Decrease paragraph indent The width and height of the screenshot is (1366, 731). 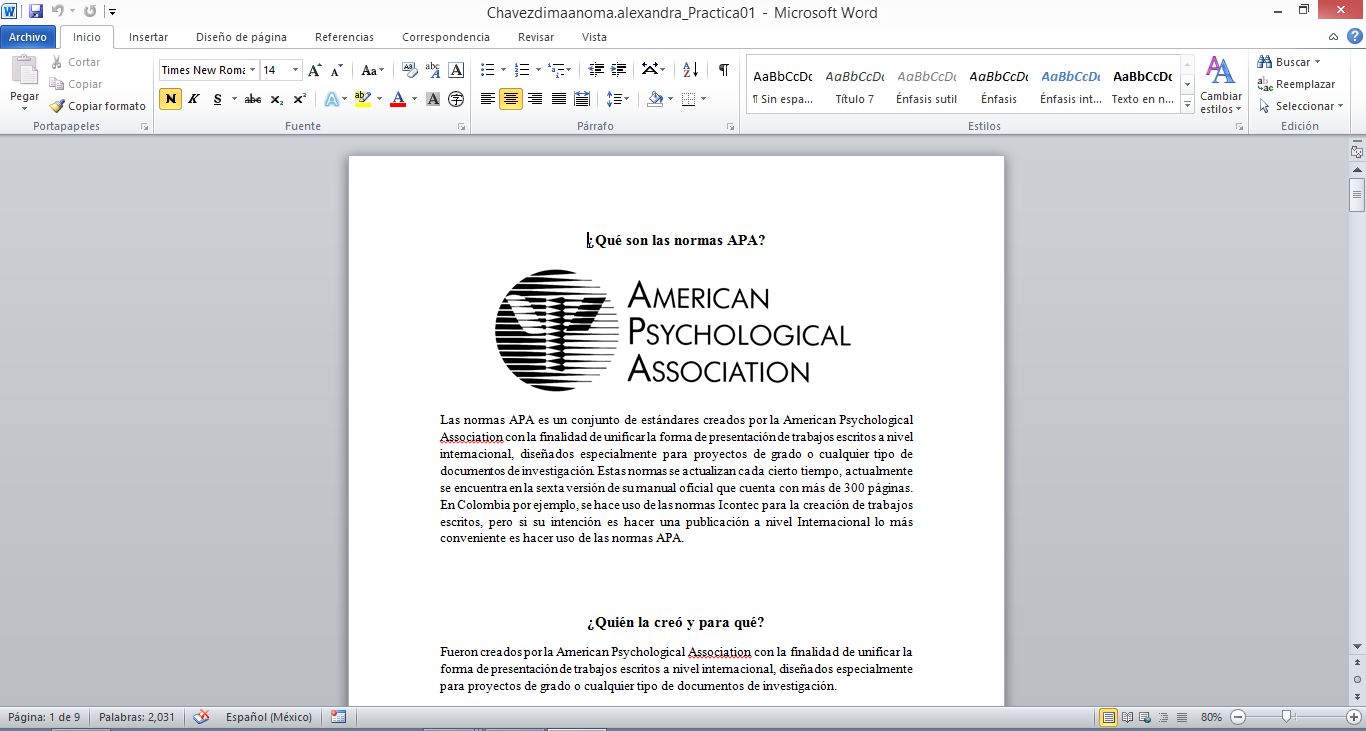597,70
